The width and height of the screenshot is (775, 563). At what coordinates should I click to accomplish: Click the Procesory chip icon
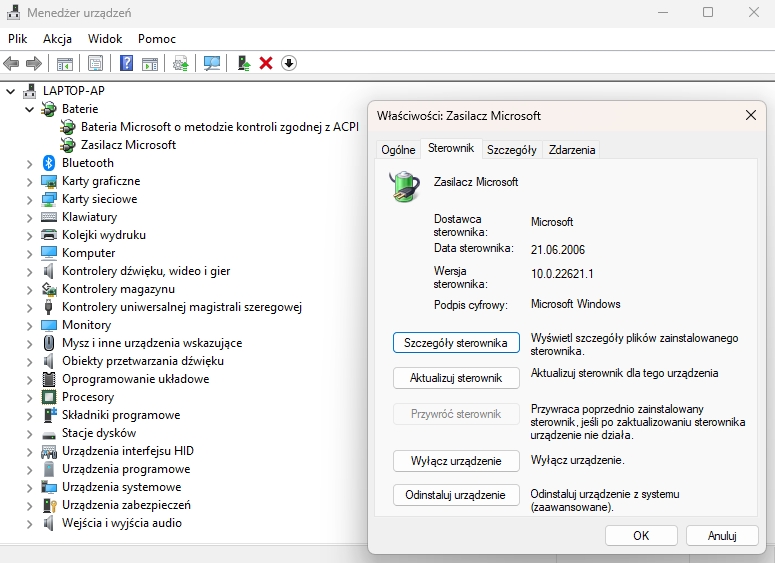(x=48, y=397)
